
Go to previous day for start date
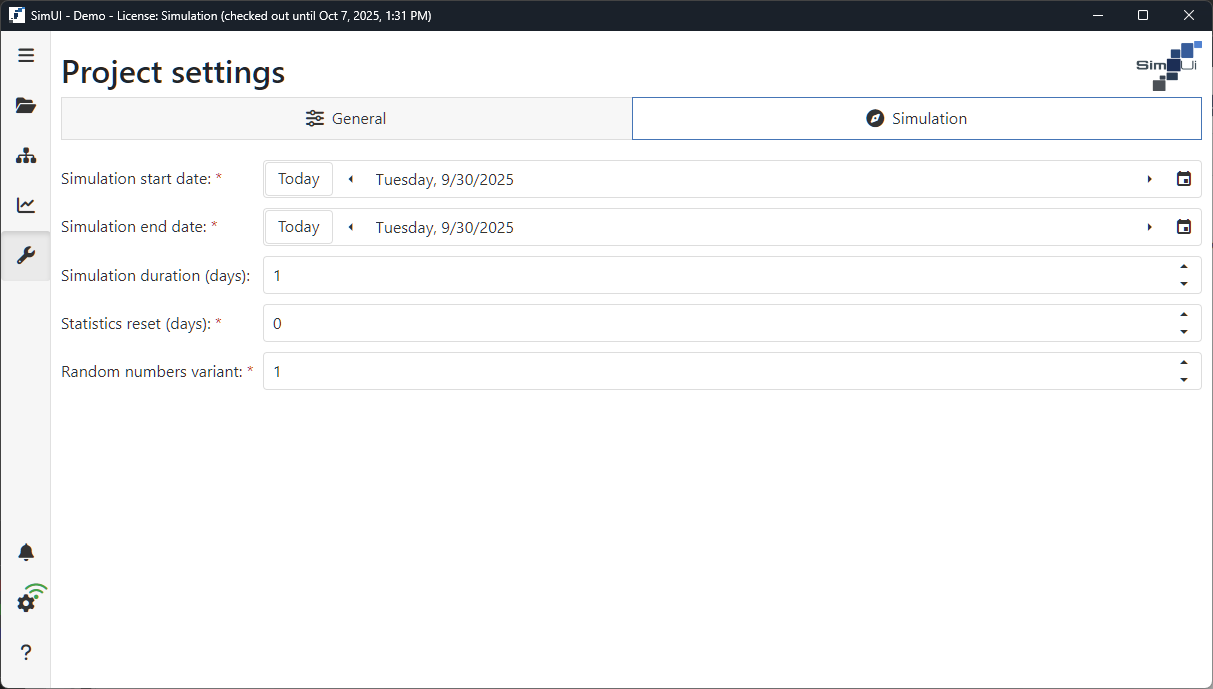(x=351, y=179)
